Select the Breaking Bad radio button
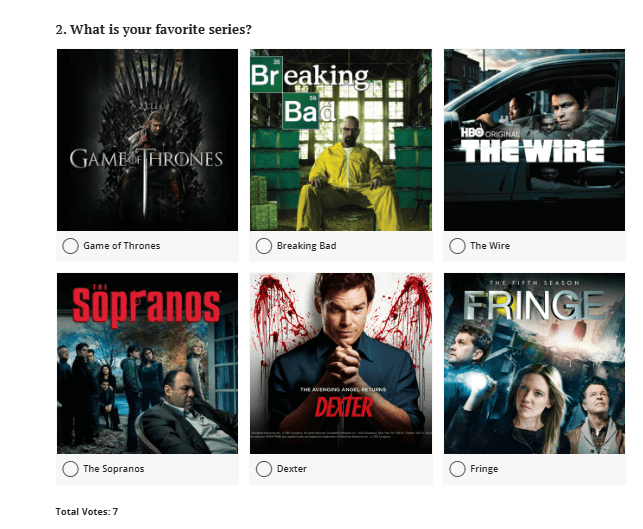Viewport: 643px width, 529px height. tap(264, 246)
